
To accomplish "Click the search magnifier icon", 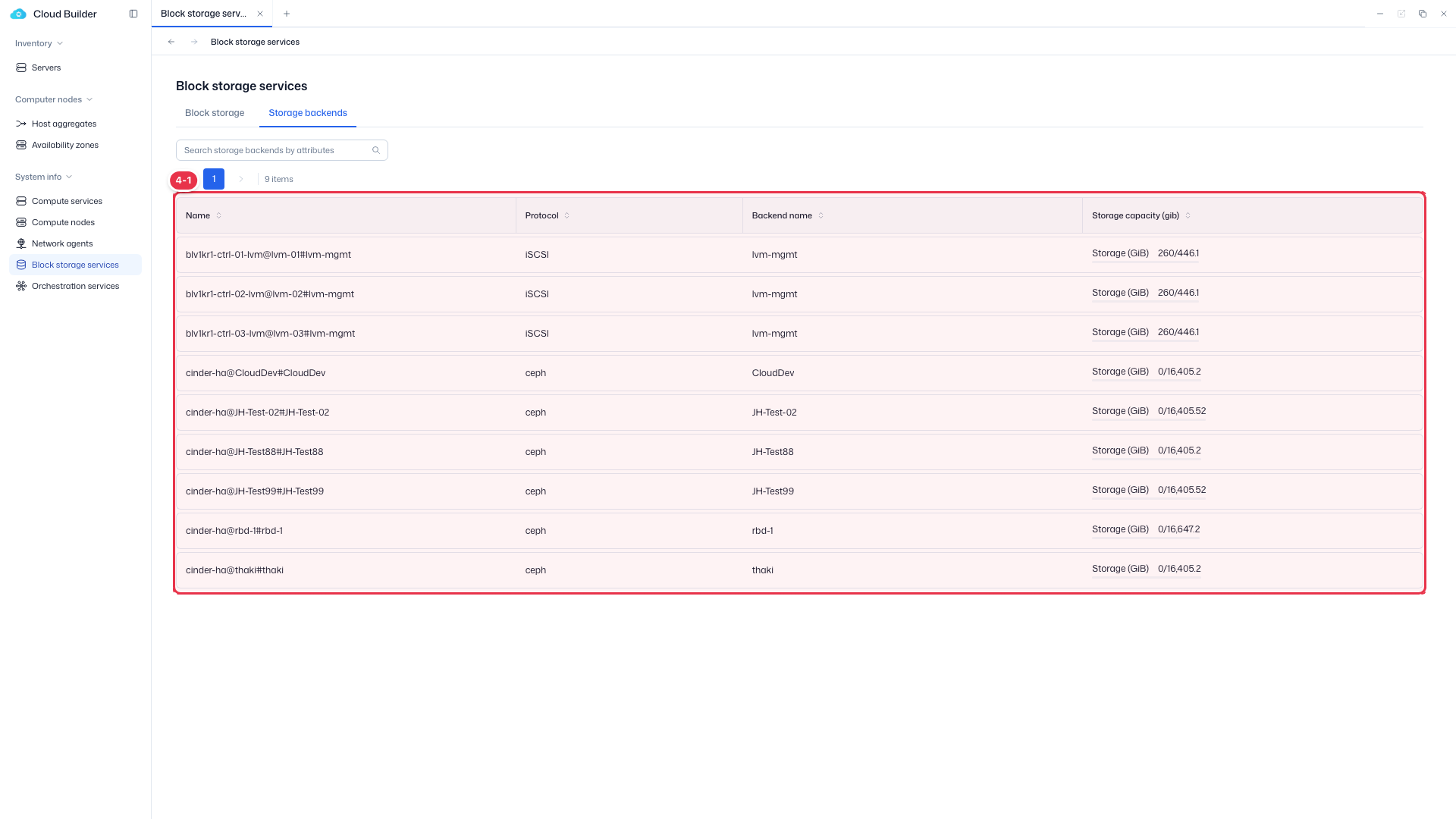I will tap(376, 150).
